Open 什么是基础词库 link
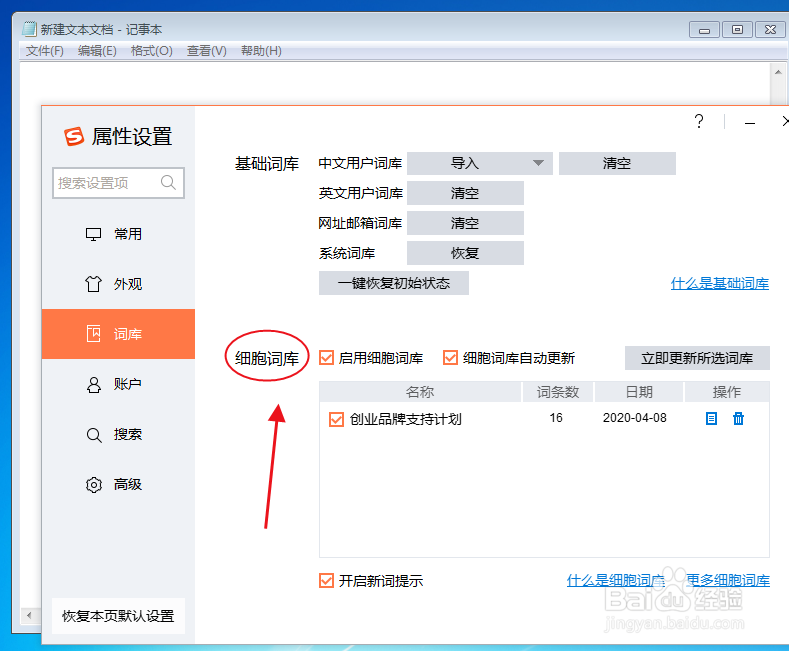 click(720, 283)
